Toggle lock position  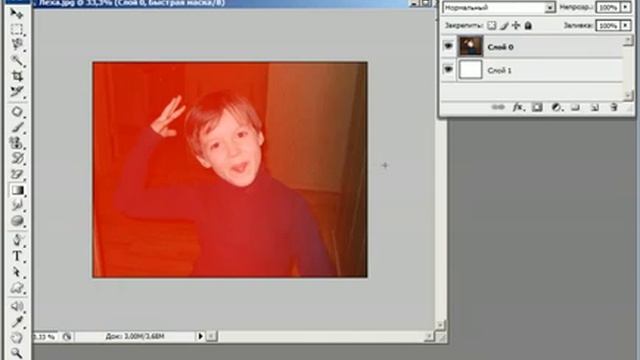coord(516,25)
